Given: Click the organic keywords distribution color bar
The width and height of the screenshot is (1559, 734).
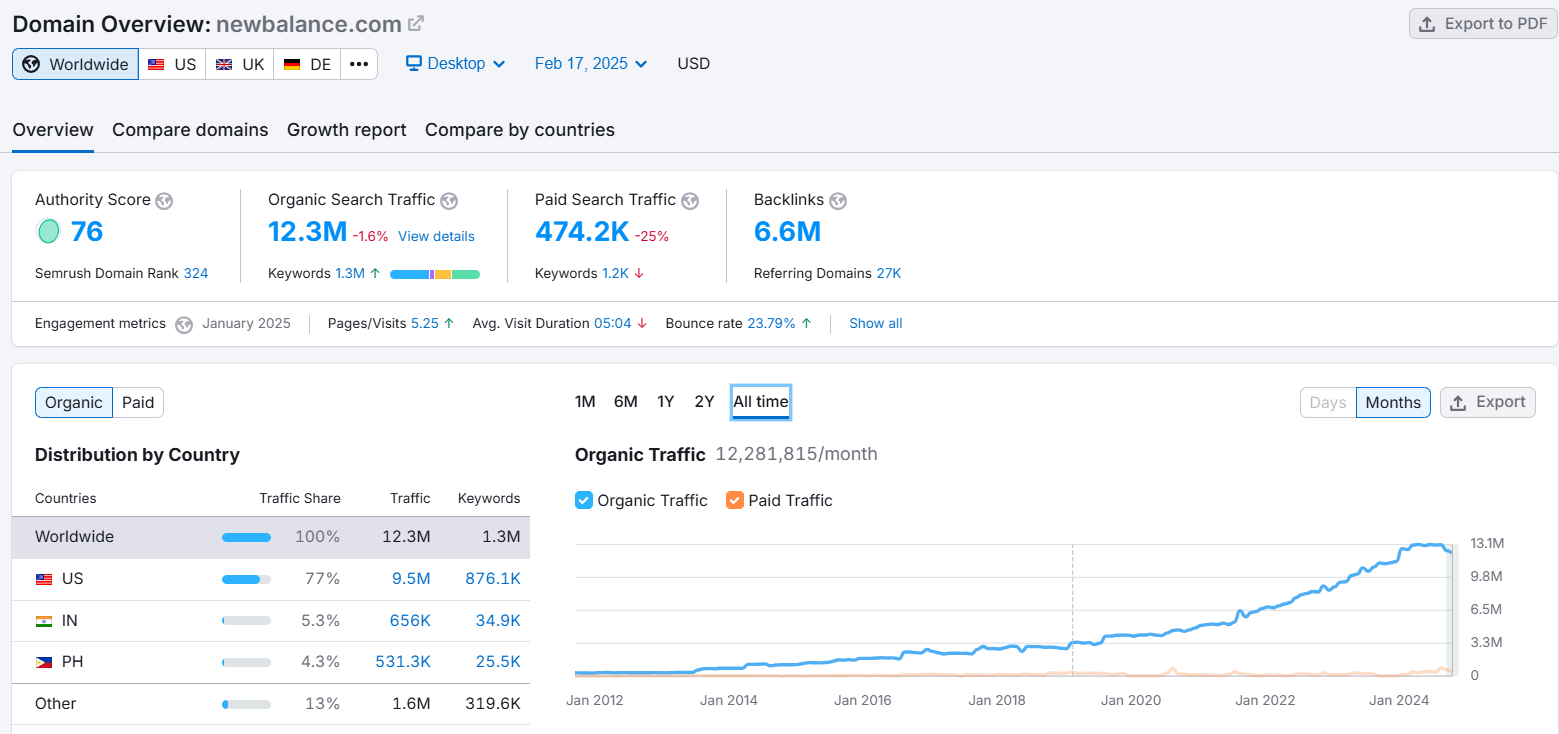Looking at the screenshot, I should [x=435, y=274].
